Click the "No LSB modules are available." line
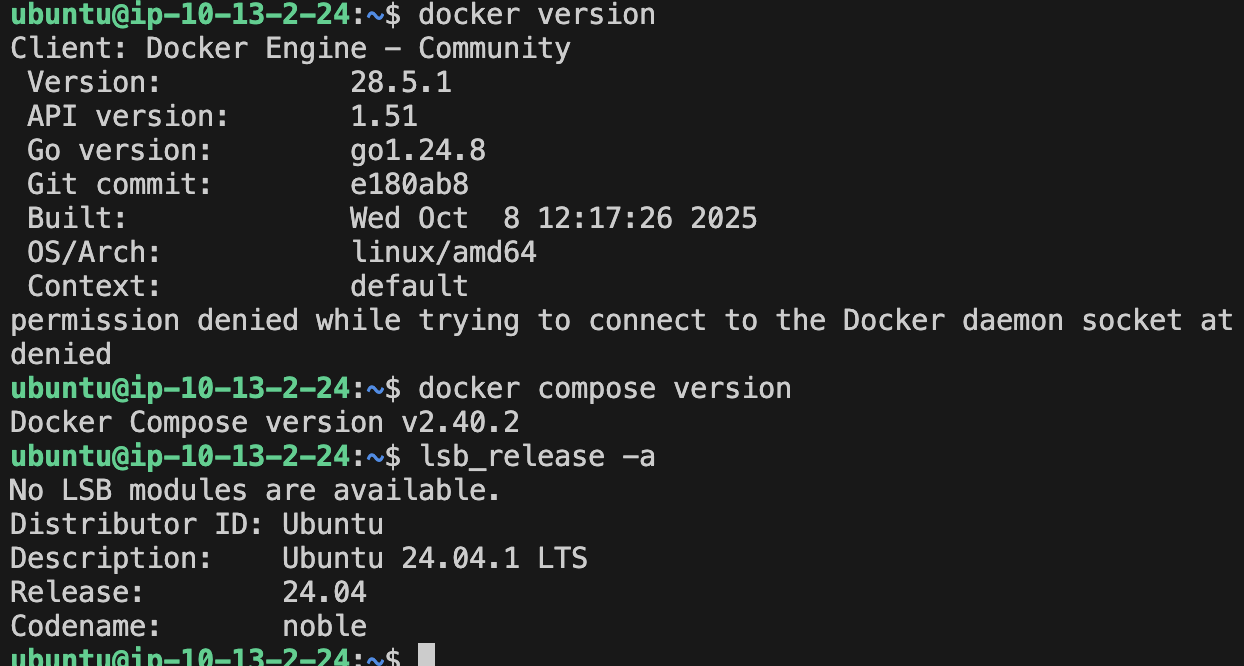The width and height of the screenshot is (1244, 666). click(254, 490)
